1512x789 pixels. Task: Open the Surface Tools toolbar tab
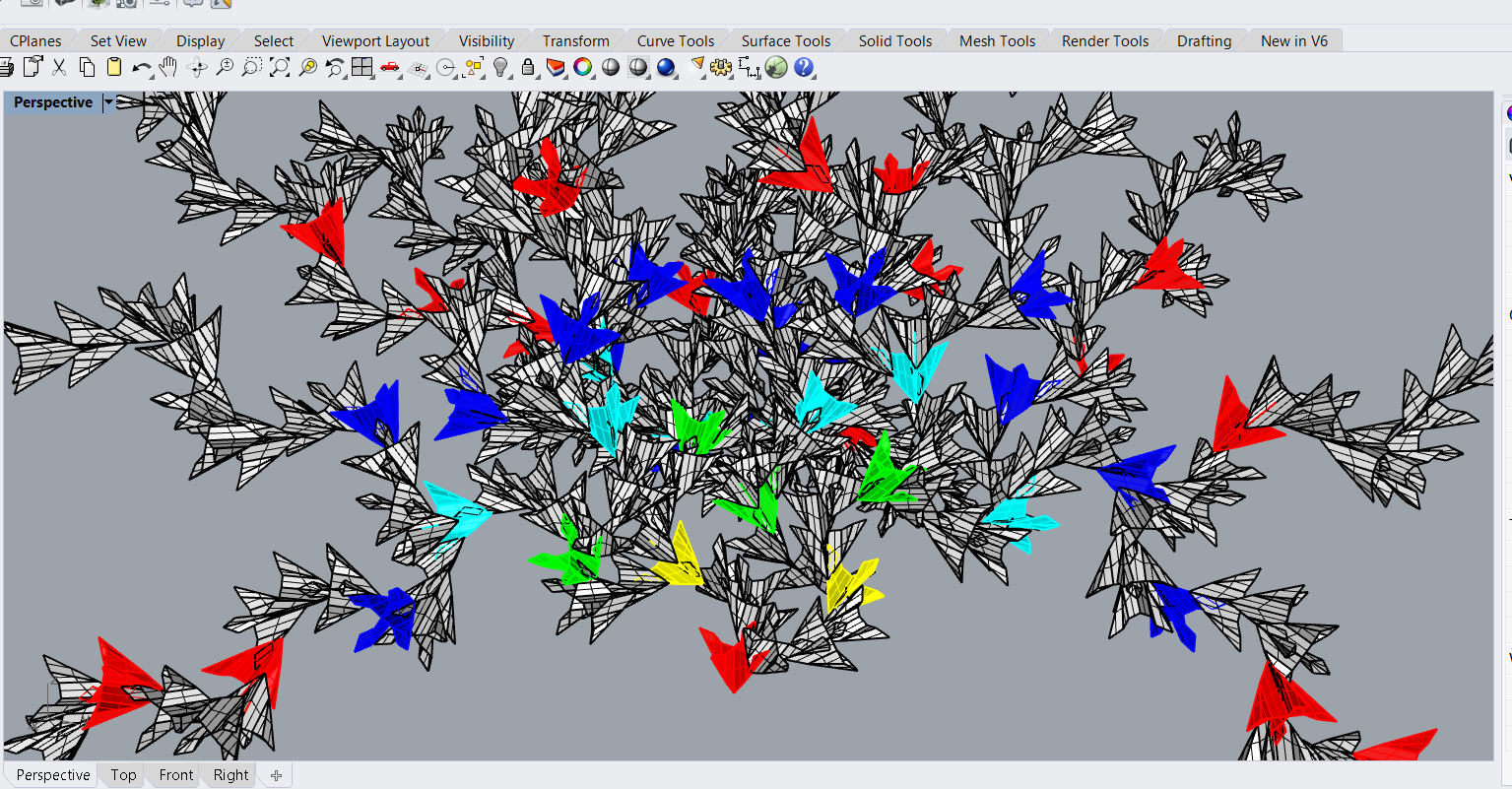click(x=785, y=40)
